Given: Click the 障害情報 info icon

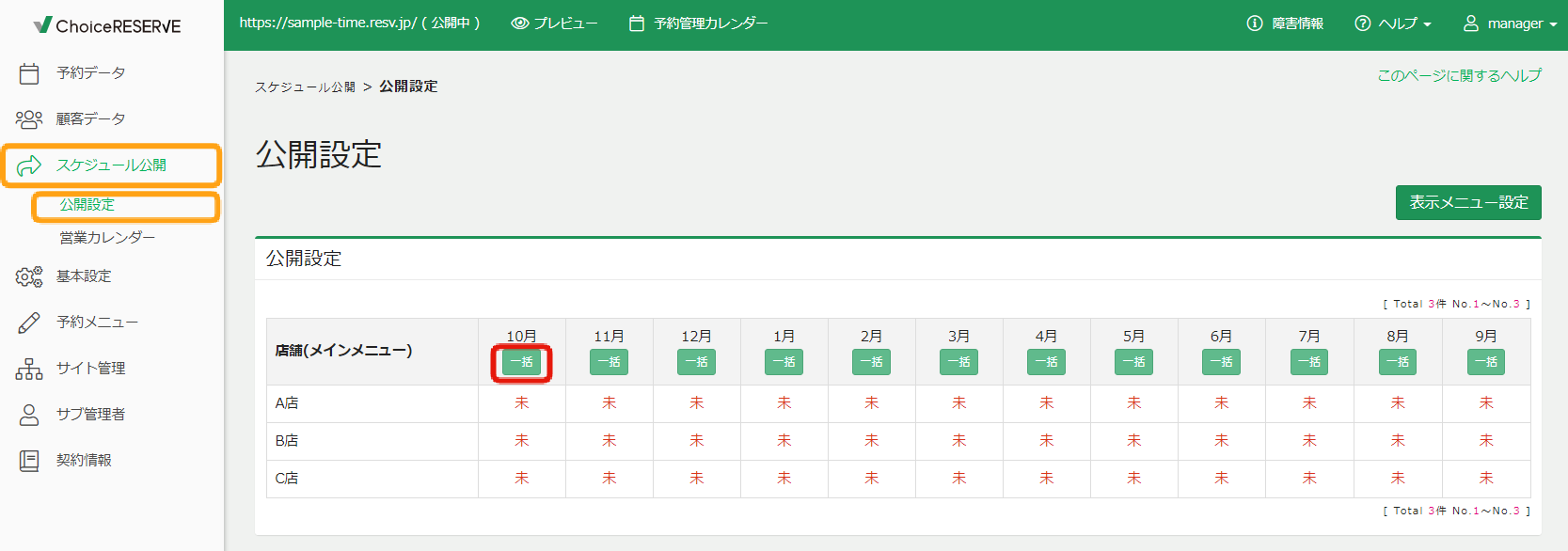Looking at the screenshot, I should pos(1255,24).
